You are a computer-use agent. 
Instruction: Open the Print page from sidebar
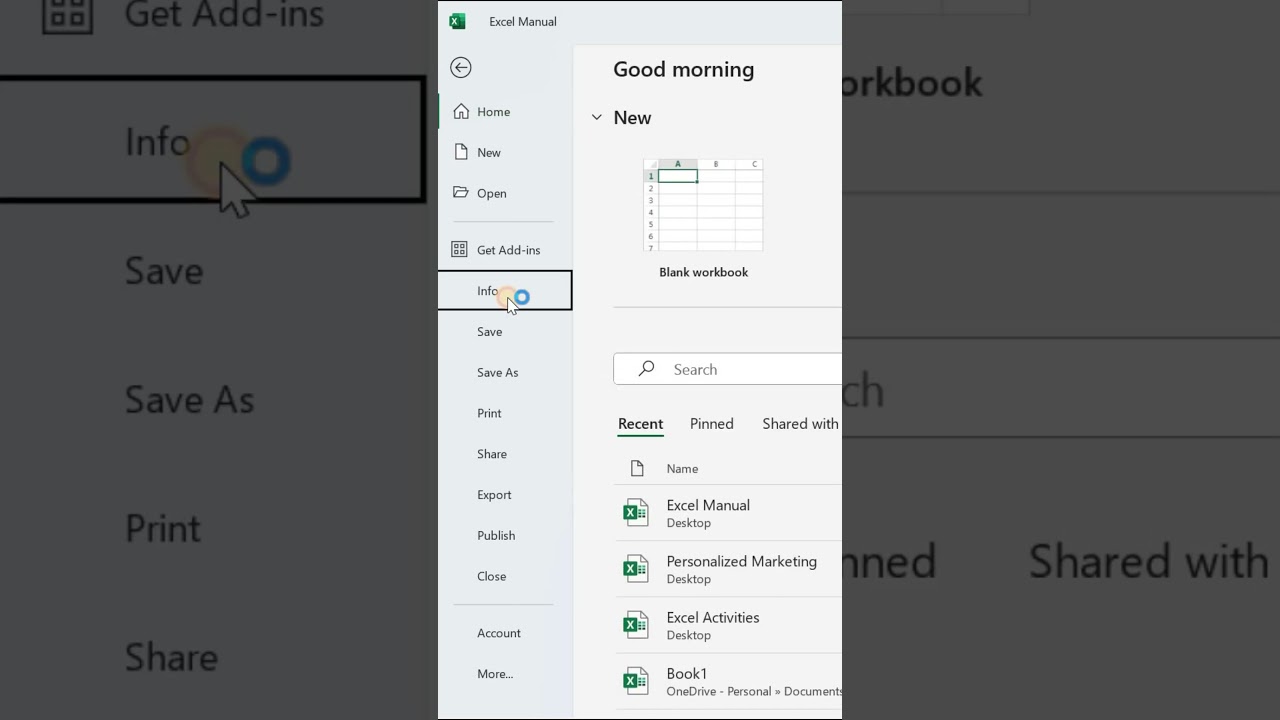505,413
